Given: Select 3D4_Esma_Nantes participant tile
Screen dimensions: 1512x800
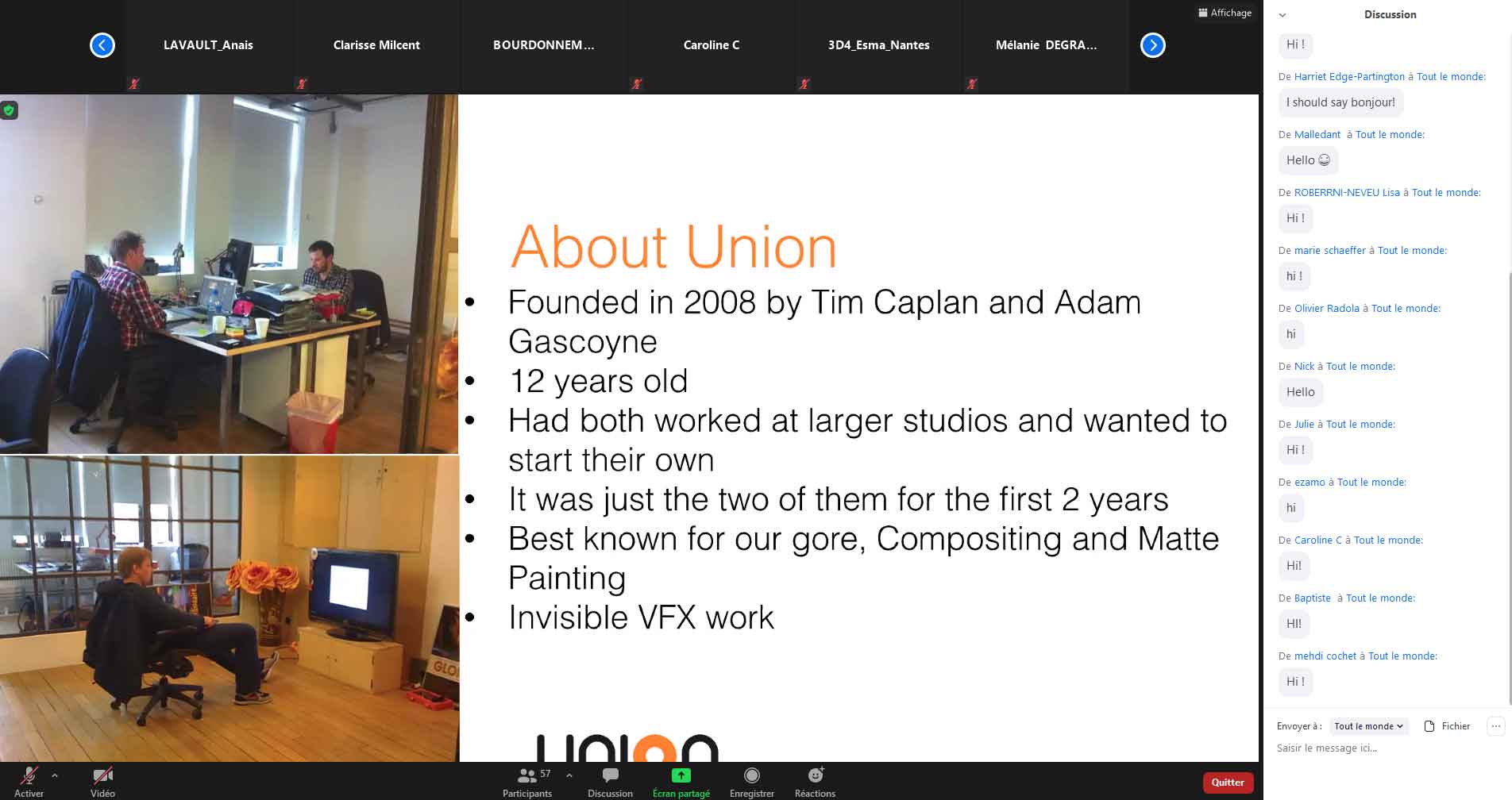Looking at the screenshot, I should point(878,46).
